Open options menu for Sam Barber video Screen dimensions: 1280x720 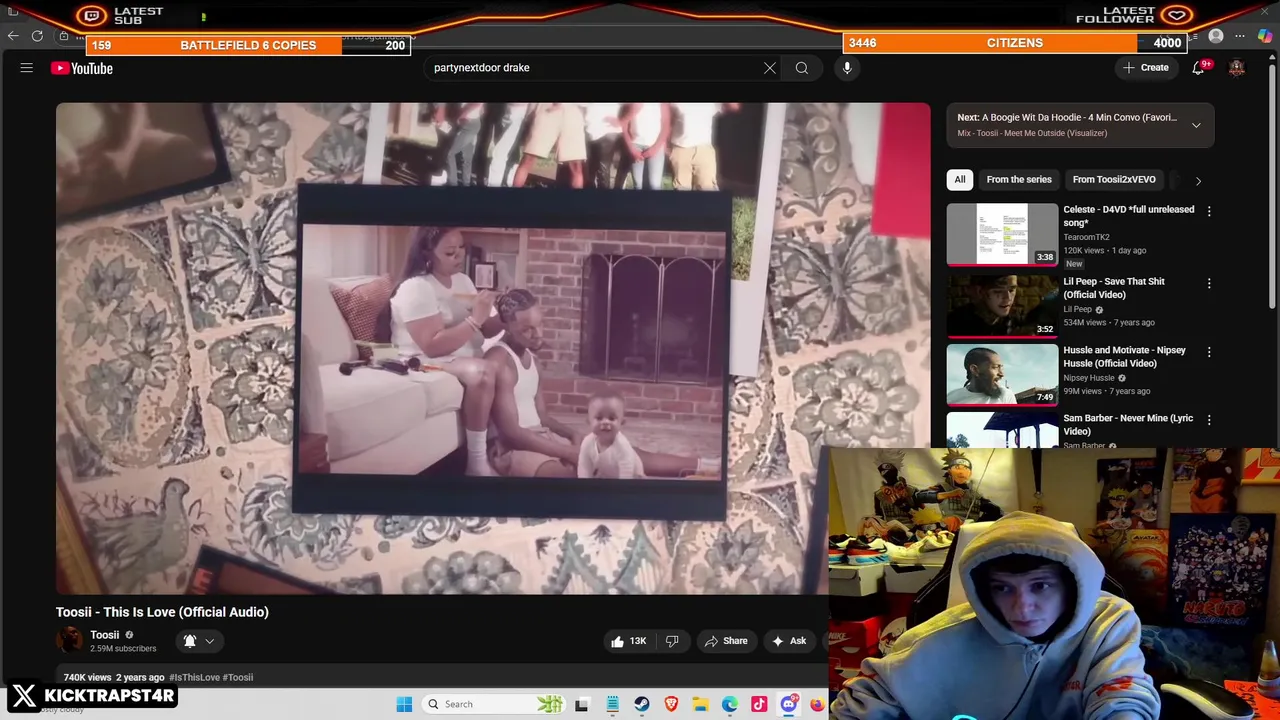[1209, 421]
